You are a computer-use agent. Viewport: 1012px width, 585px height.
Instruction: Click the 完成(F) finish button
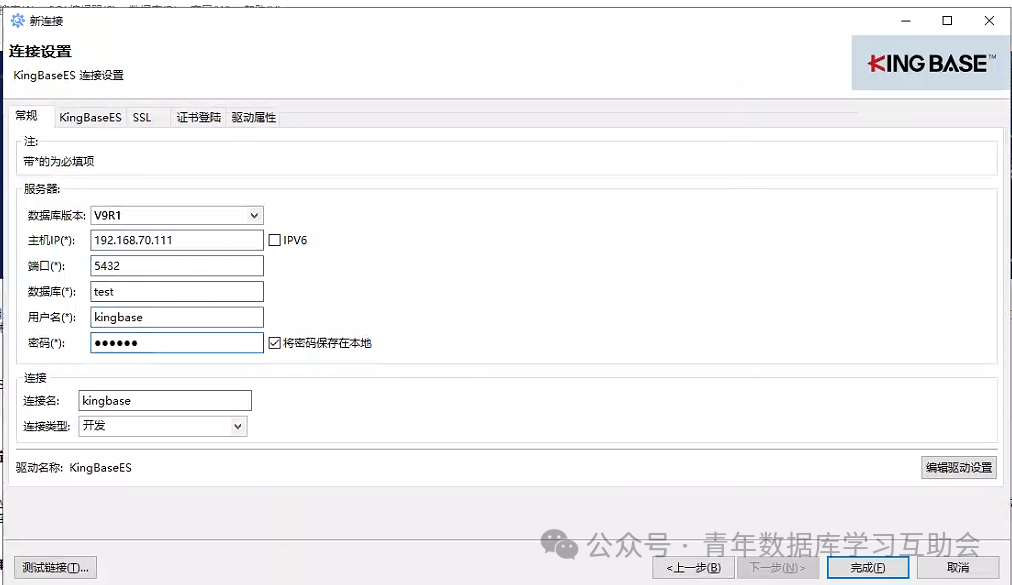pos(868,568)
